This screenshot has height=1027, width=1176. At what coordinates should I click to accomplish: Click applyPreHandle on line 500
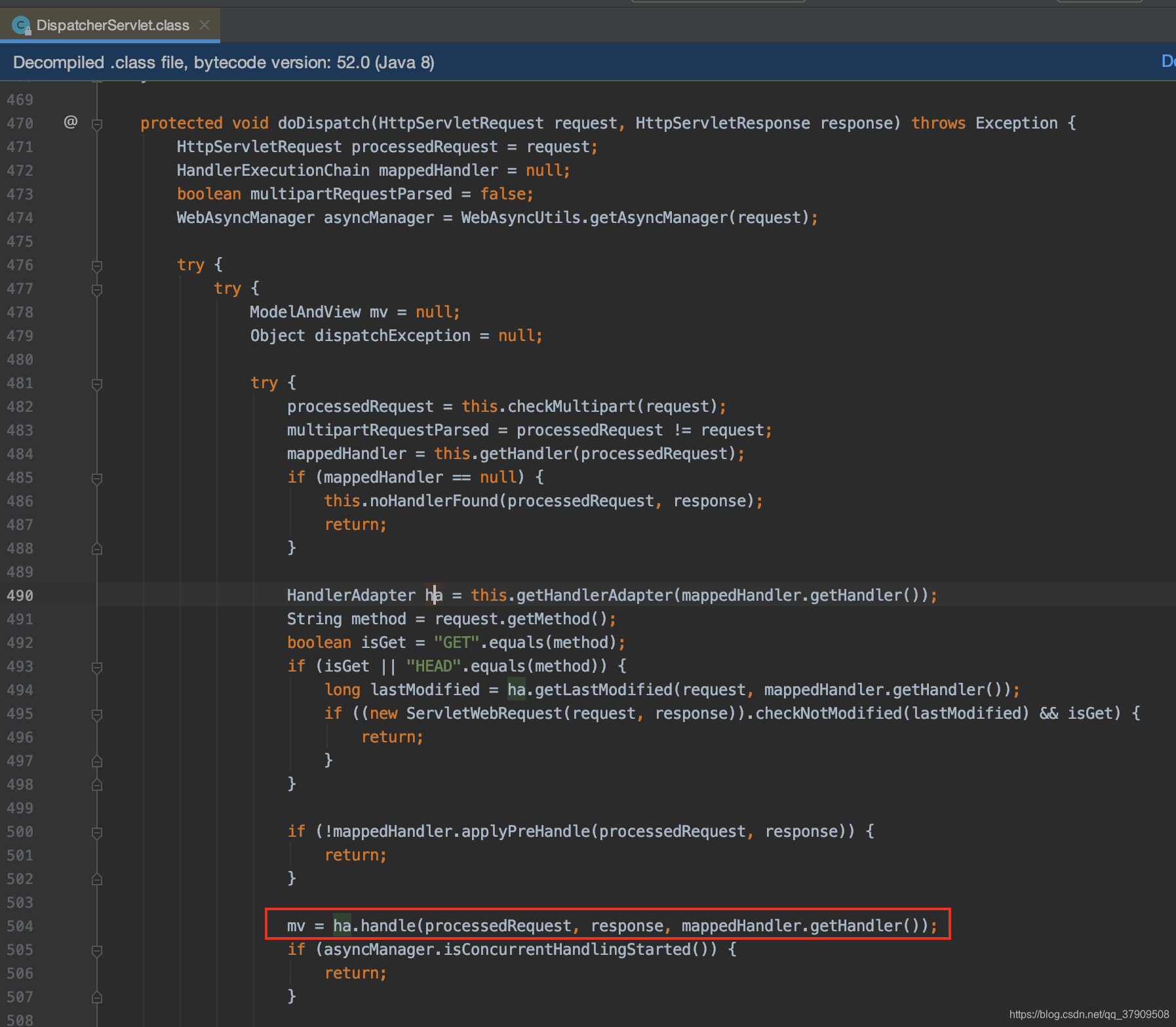[526, 832]
